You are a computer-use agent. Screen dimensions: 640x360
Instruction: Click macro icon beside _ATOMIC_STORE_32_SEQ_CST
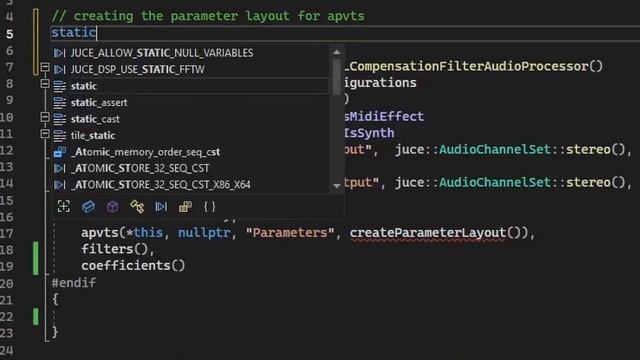click(60, 168)
